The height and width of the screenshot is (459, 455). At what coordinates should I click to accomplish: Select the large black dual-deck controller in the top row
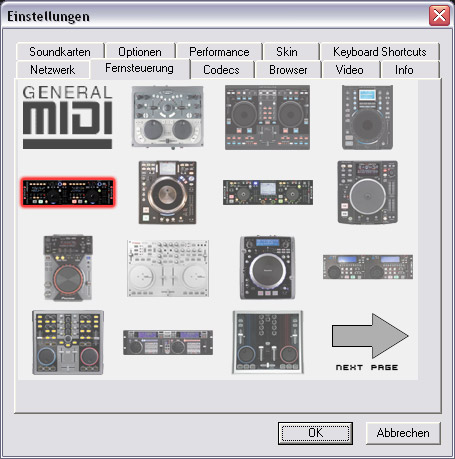(267, 117)
